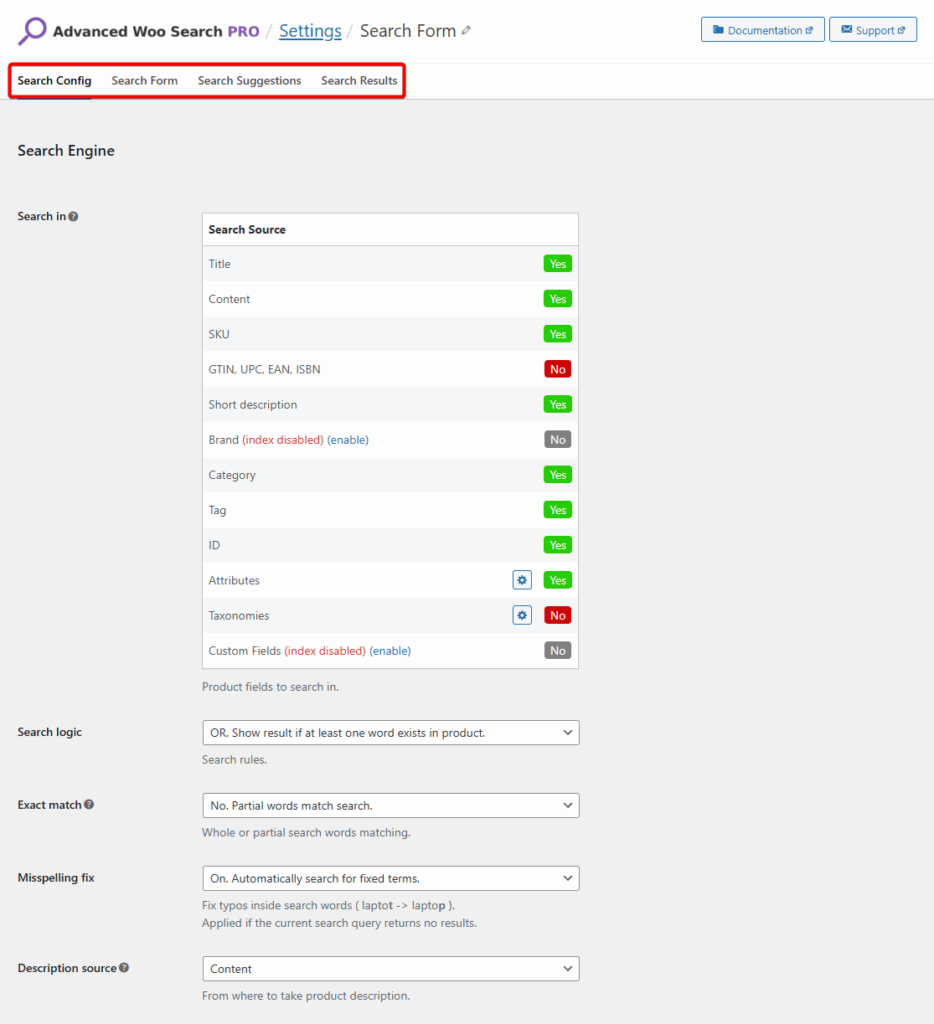Switch to the Search Suggestions tab
This screenshot has height=1024, width=934.
[249, 80]
